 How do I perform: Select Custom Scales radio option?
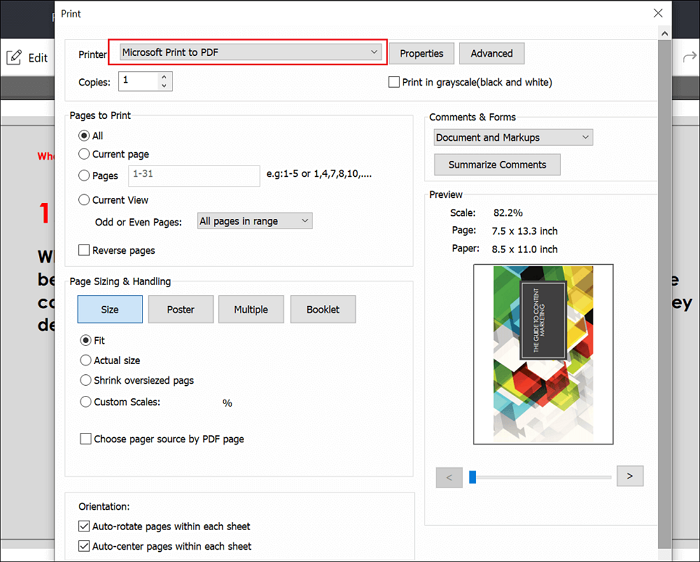[x=85, y=402]
